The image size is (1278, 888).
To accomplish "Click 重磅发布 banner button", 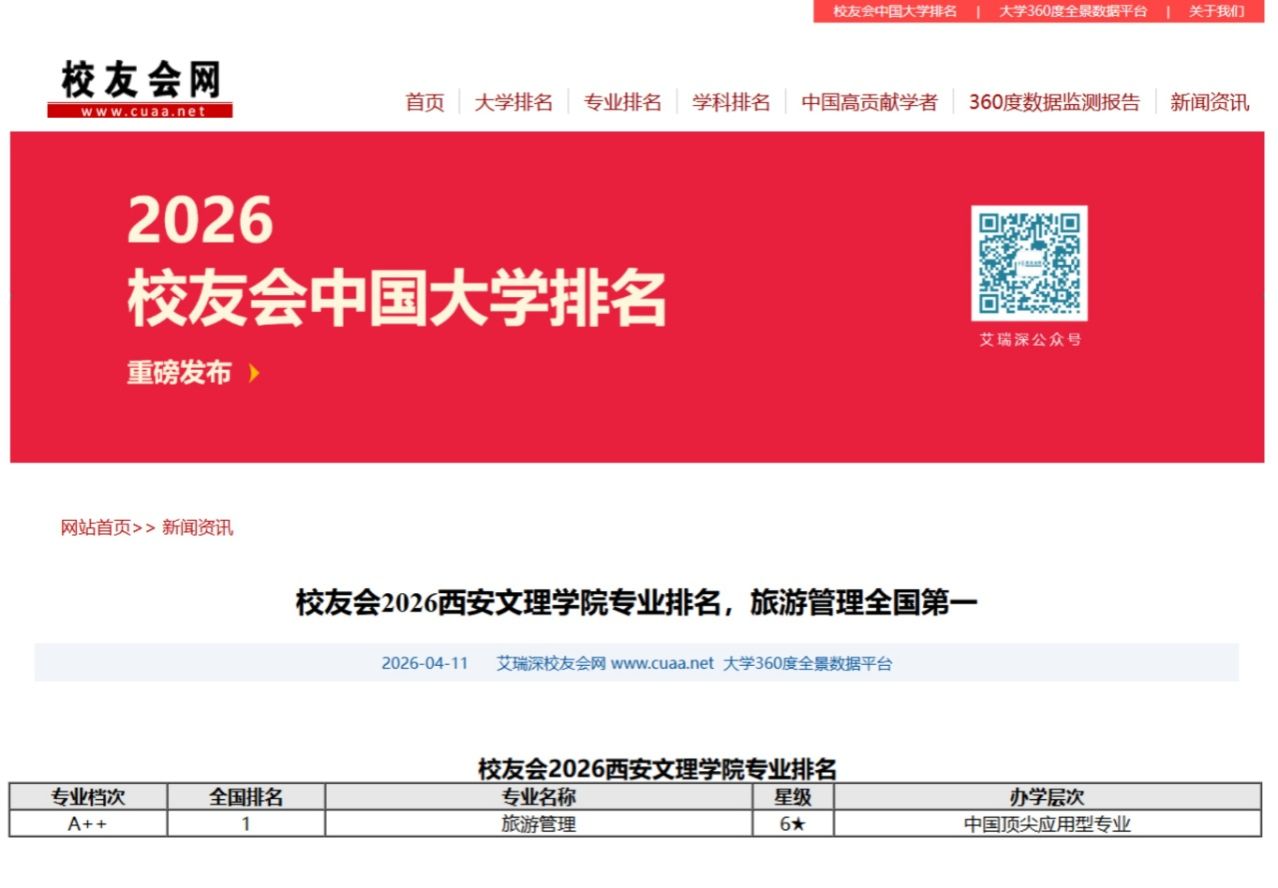I will click(x=179, y=373).
